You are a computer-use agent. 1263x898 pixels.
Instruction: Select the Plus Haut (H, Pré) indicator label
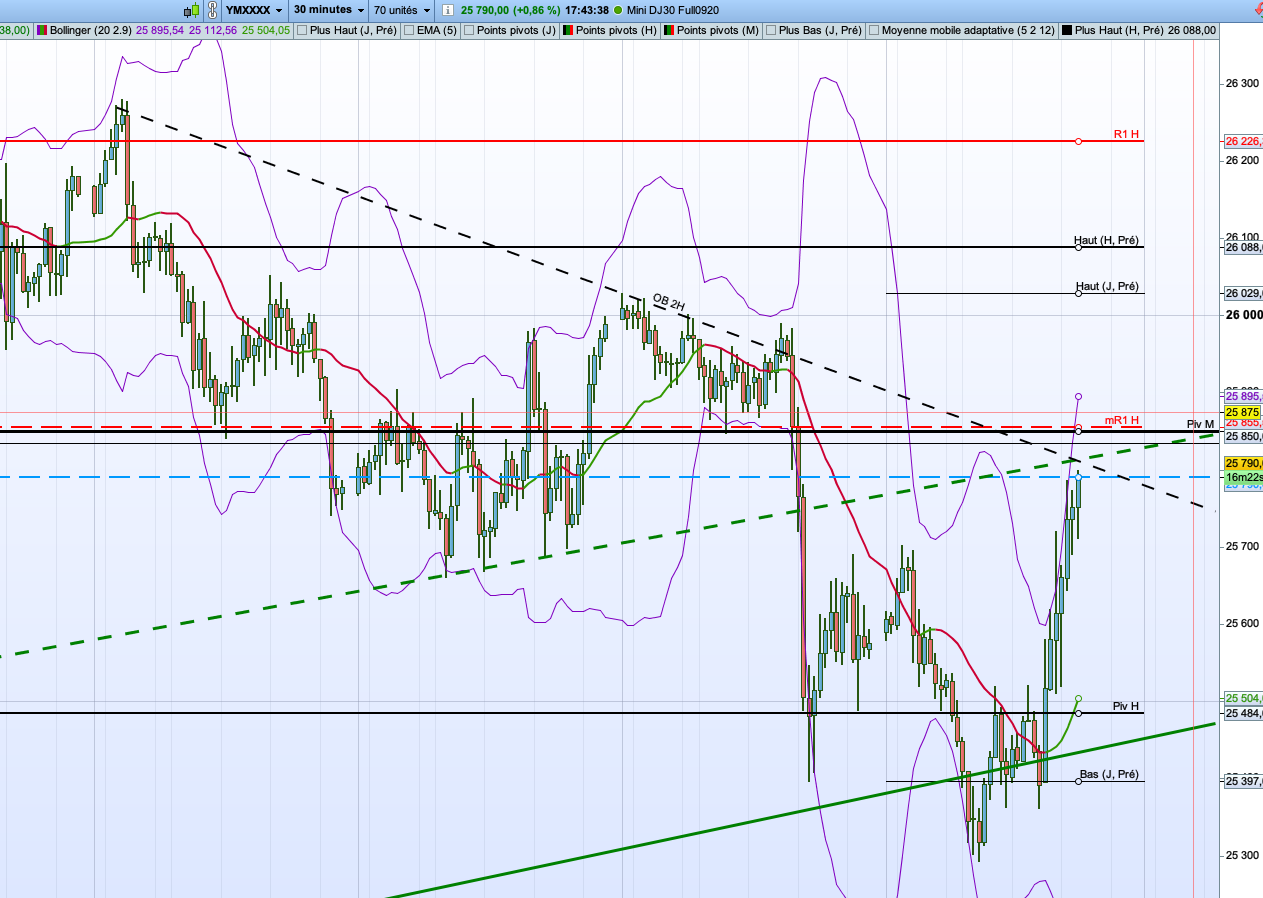click(x=1117, y=30)
